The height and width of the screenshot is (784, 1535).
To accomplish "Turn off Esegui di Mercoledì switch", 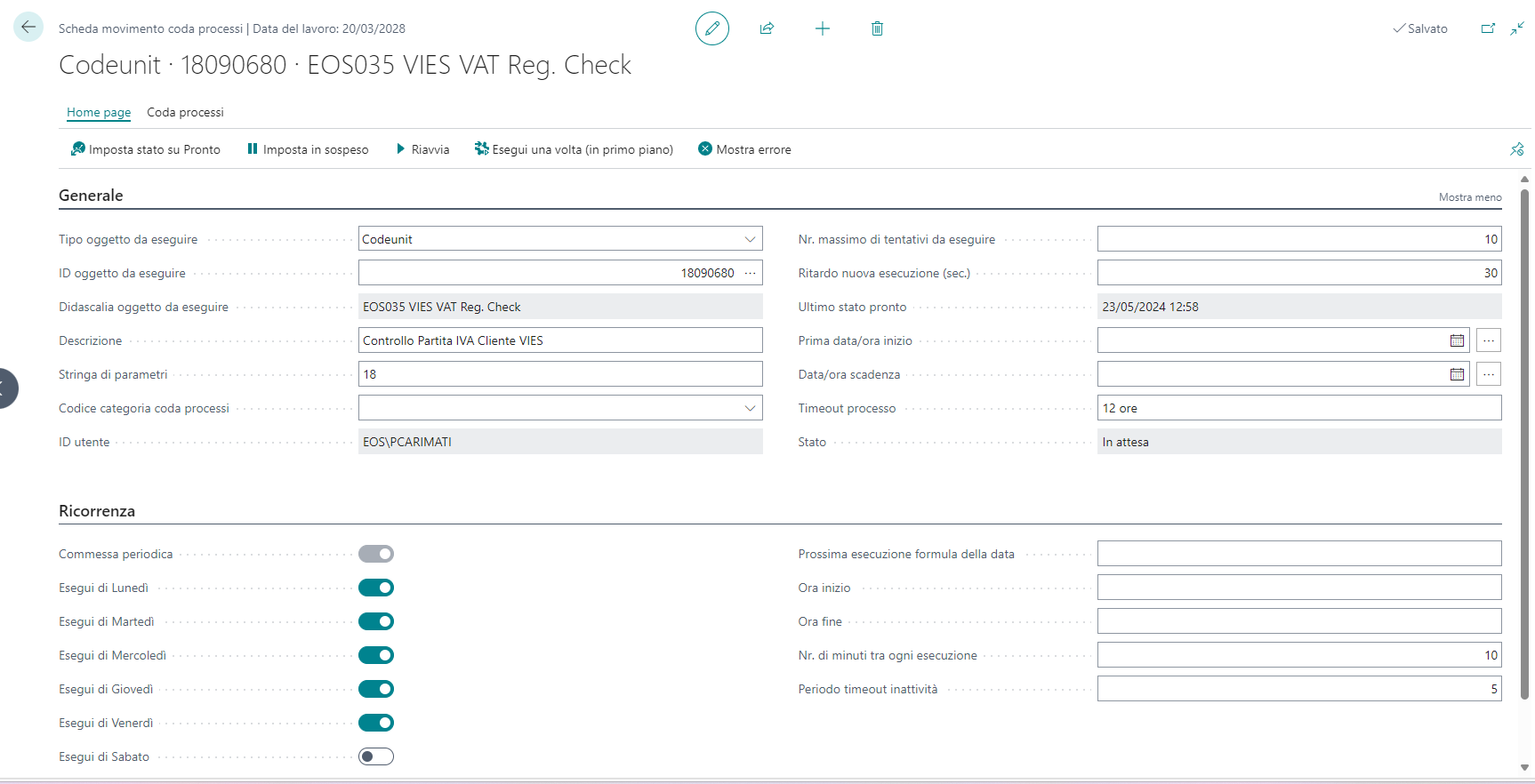I will tap(376, 655).
